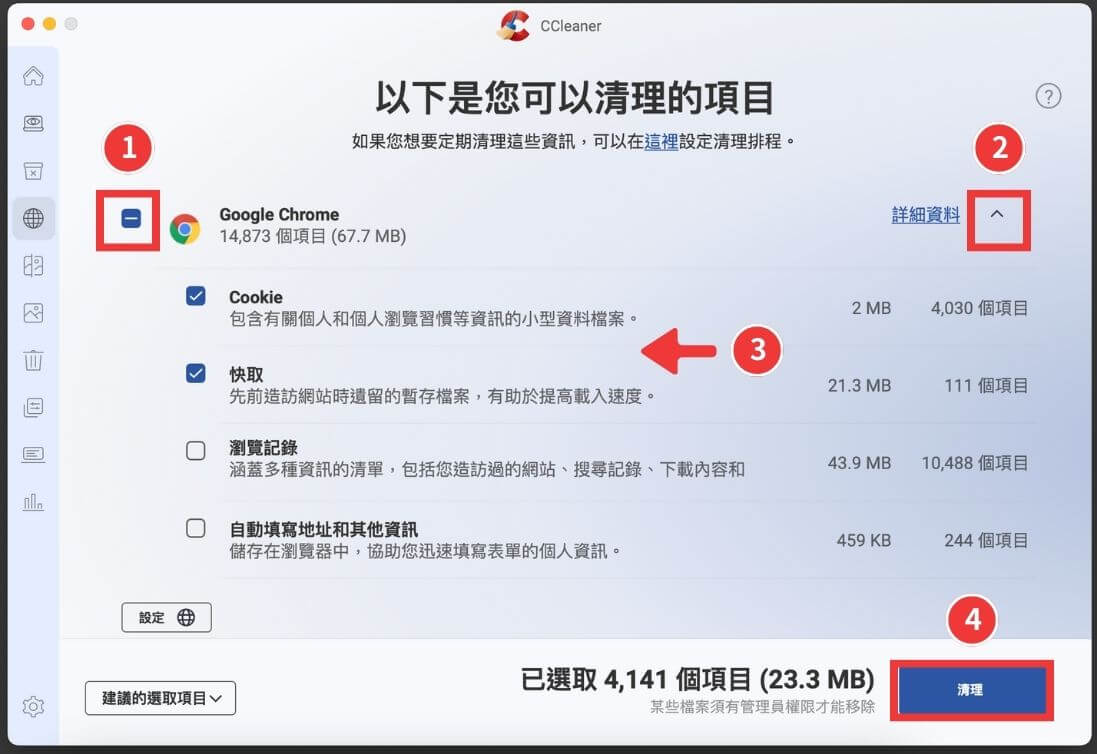Select the 自動填寫地址和其他資訊 row title
Viewport: 1097px width, 754px height.
pyautogui.click(x=323, y=529)
